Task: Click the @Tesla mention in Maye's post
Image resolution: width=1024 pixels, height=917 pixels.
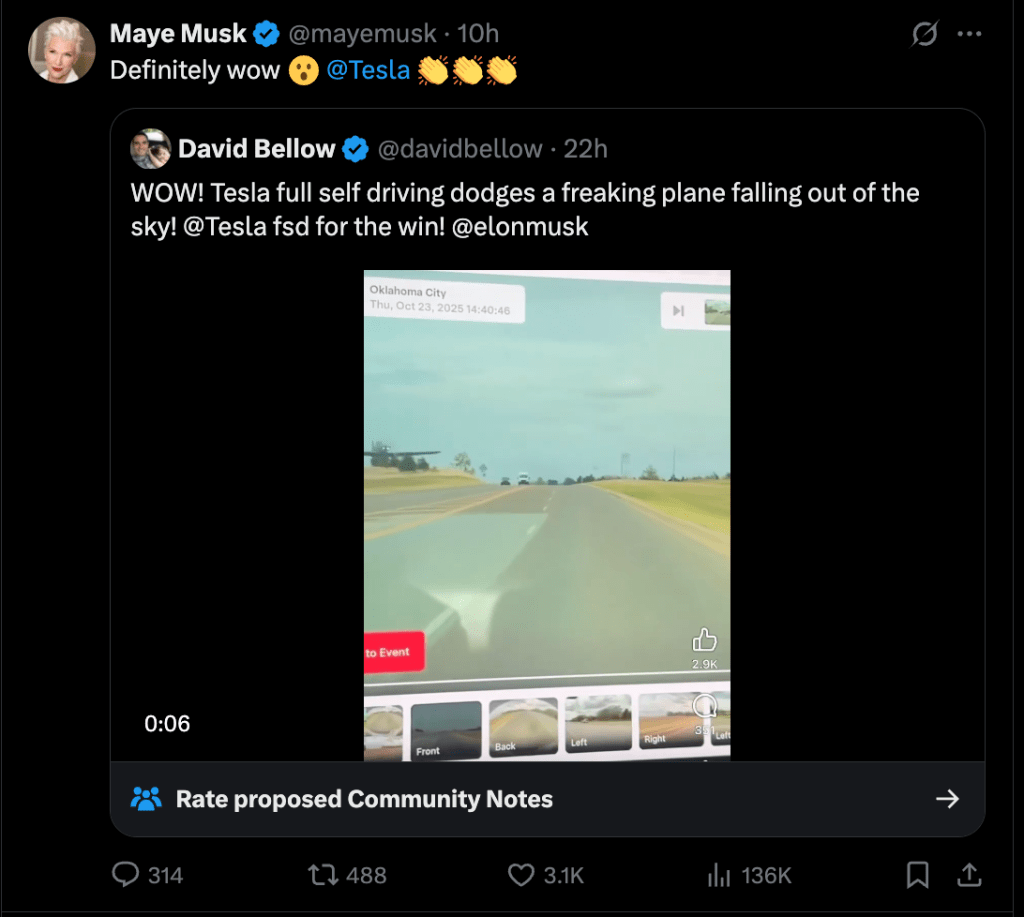Action: coord(368,70)
